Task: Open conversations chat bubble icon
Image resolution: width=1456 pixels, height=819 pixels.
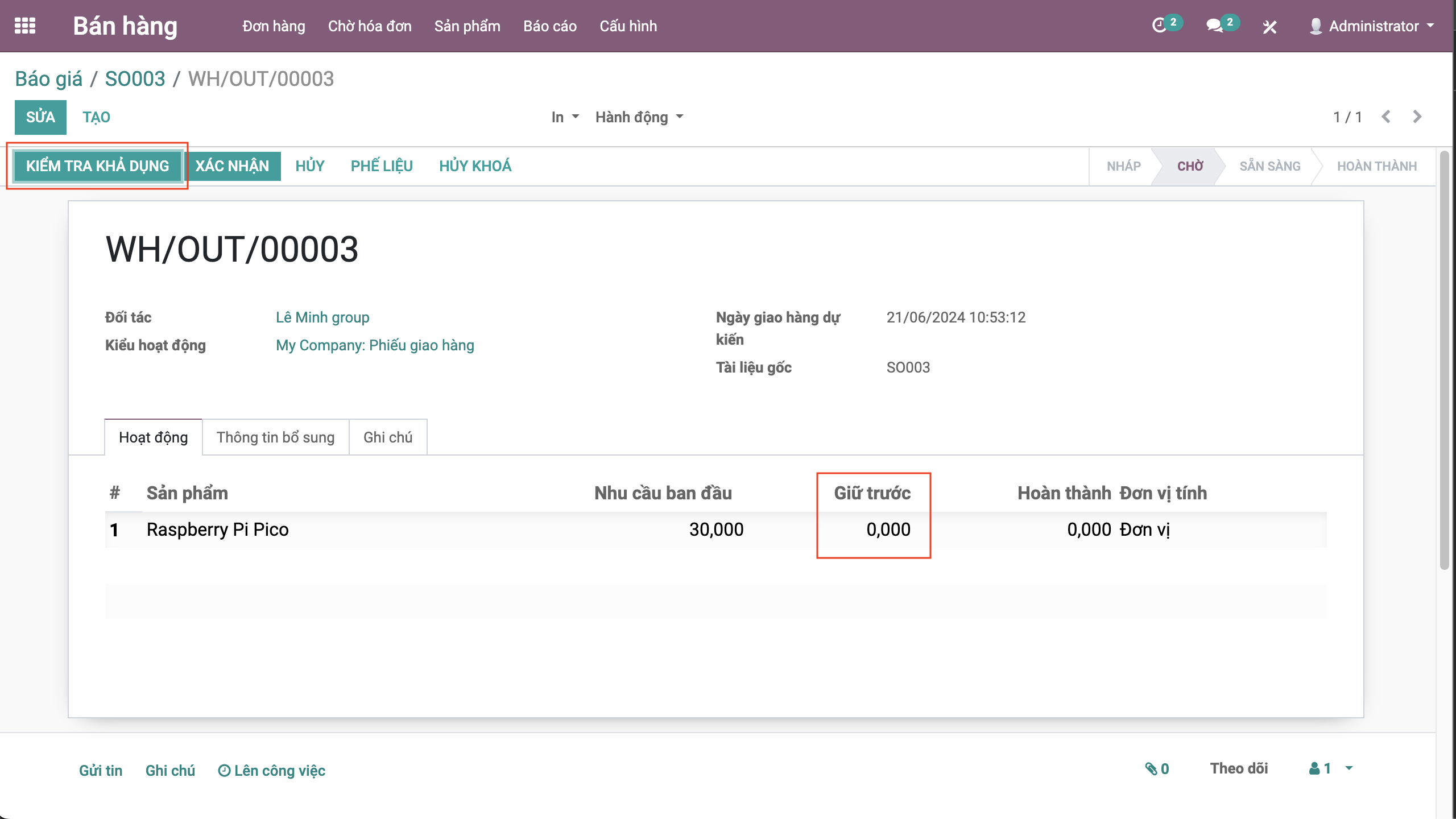Action: (x=1214, y=26)
